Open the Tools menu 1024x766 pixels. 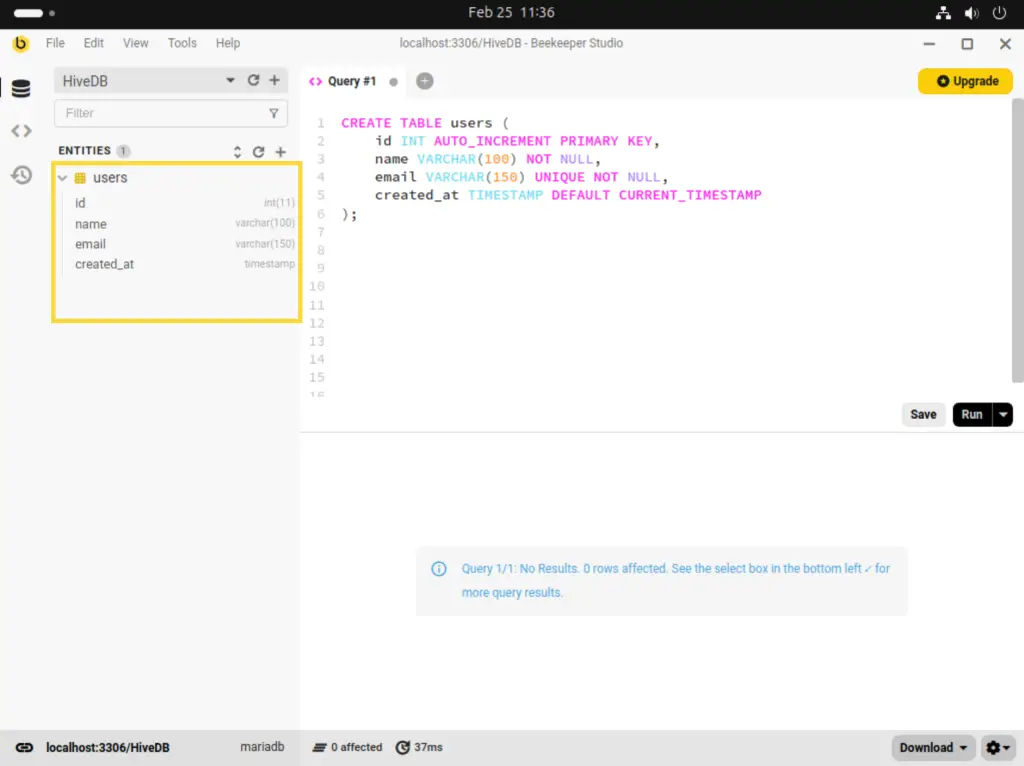(181, 43)
